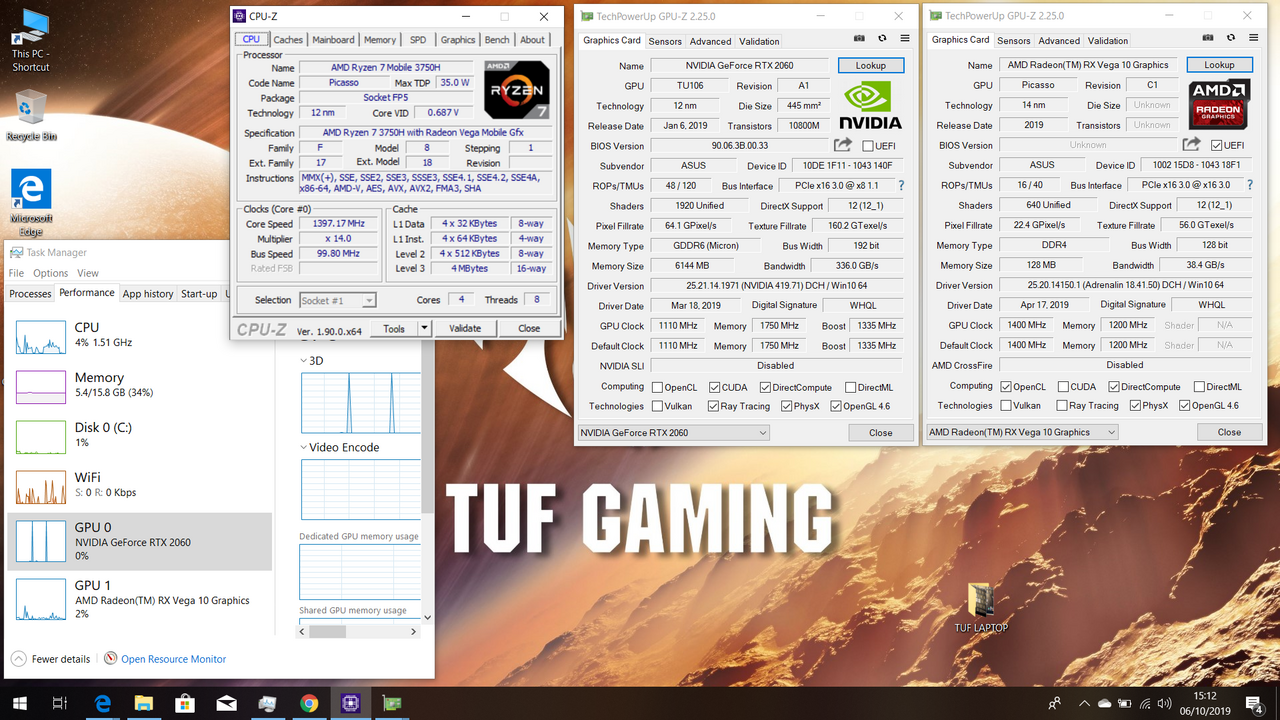This screenshot has width=1280, height=720.
Task: Open the Socket #1 selection dropdown in CPU-Z
Action: tap(338, 300)
